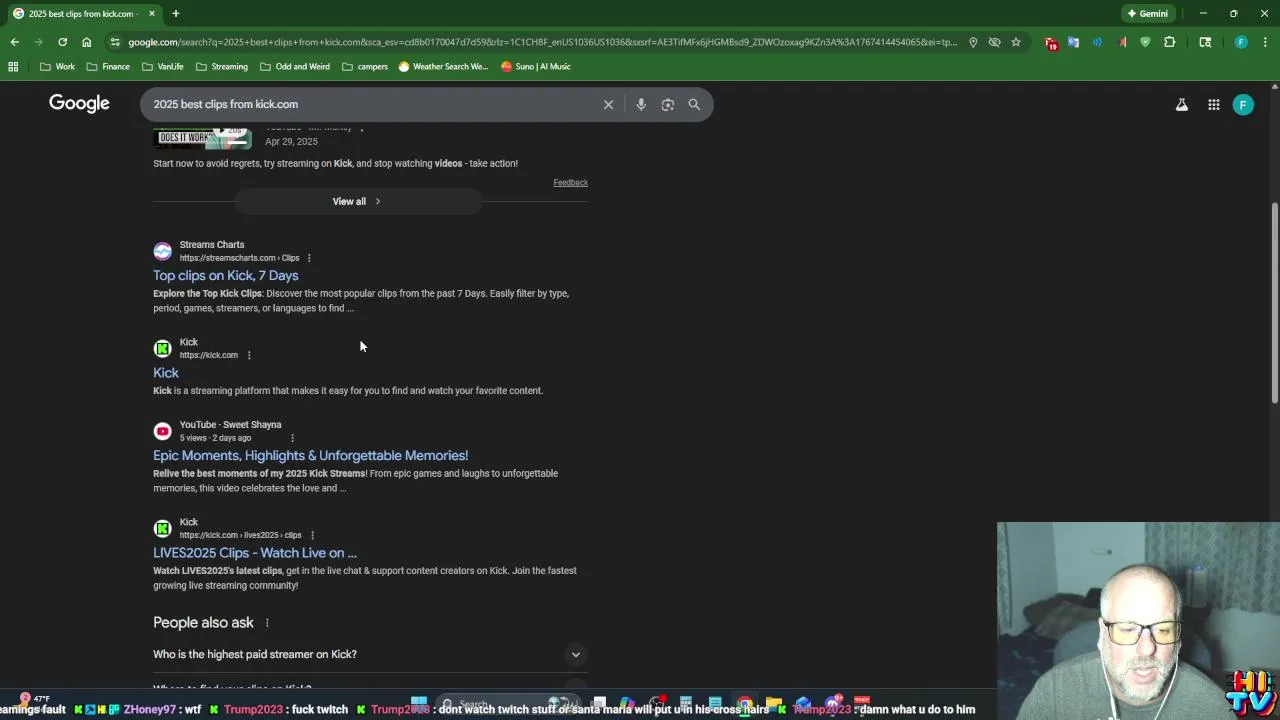Open Odd and Weird bookmark folder
This screenshot has height=720, width=1280.
coord(295,66)
